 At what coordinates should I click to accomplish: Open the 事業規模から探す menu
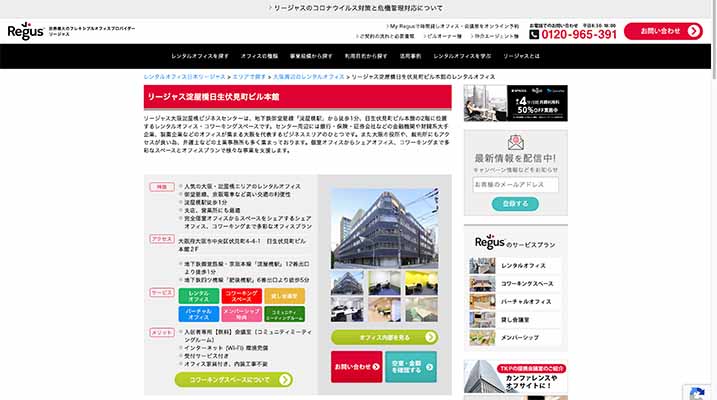(311, 56)
